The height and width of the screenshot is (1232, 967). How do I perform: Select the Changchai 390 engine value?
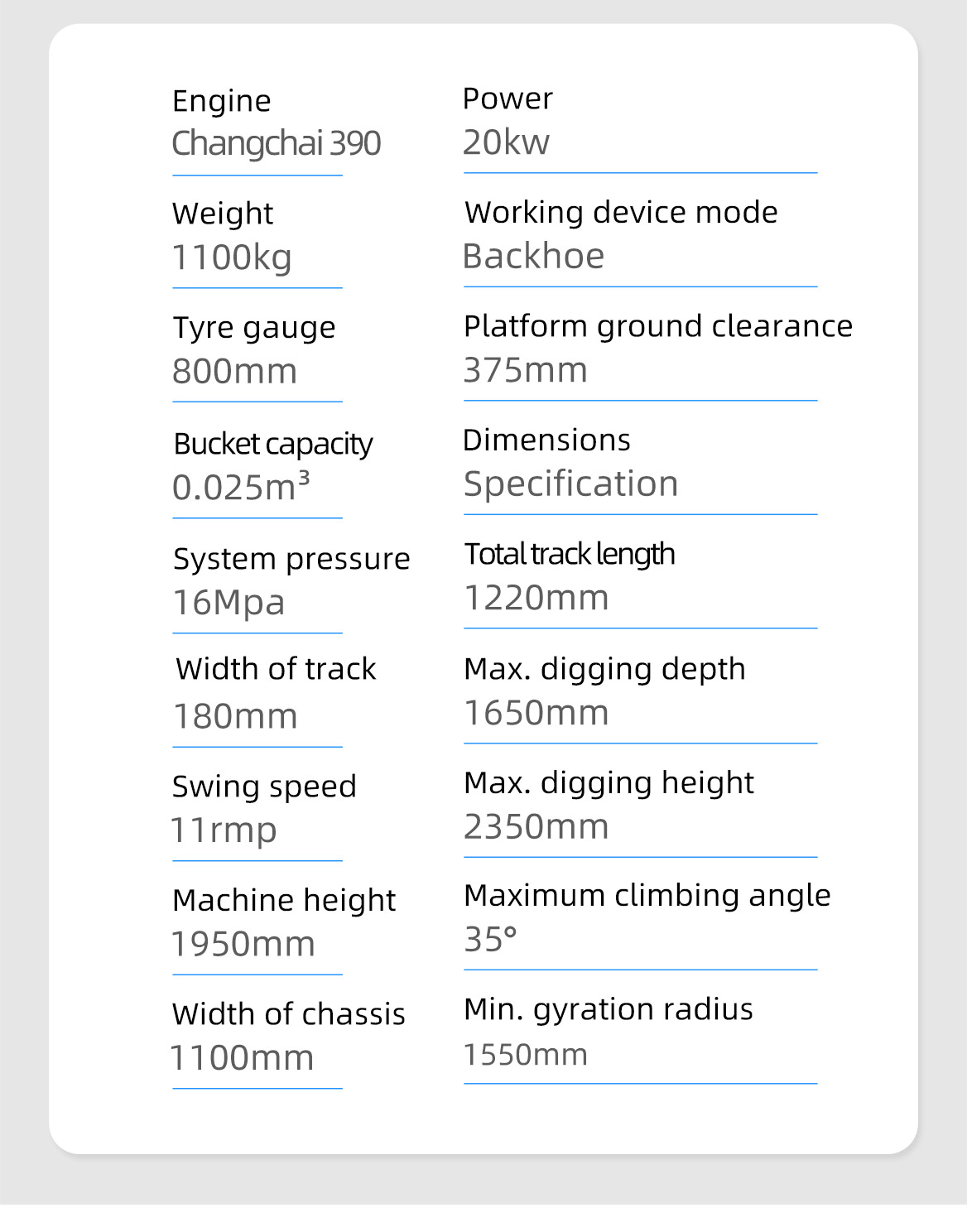[x=276, y=143]
